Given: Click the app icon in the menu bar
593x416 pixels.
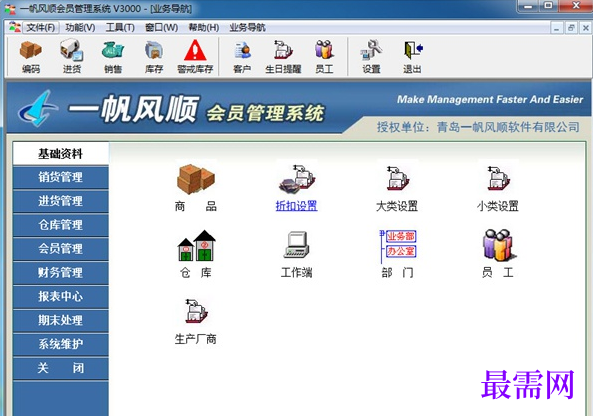Looking at the screenshot, I should click(x=15, y=27).
